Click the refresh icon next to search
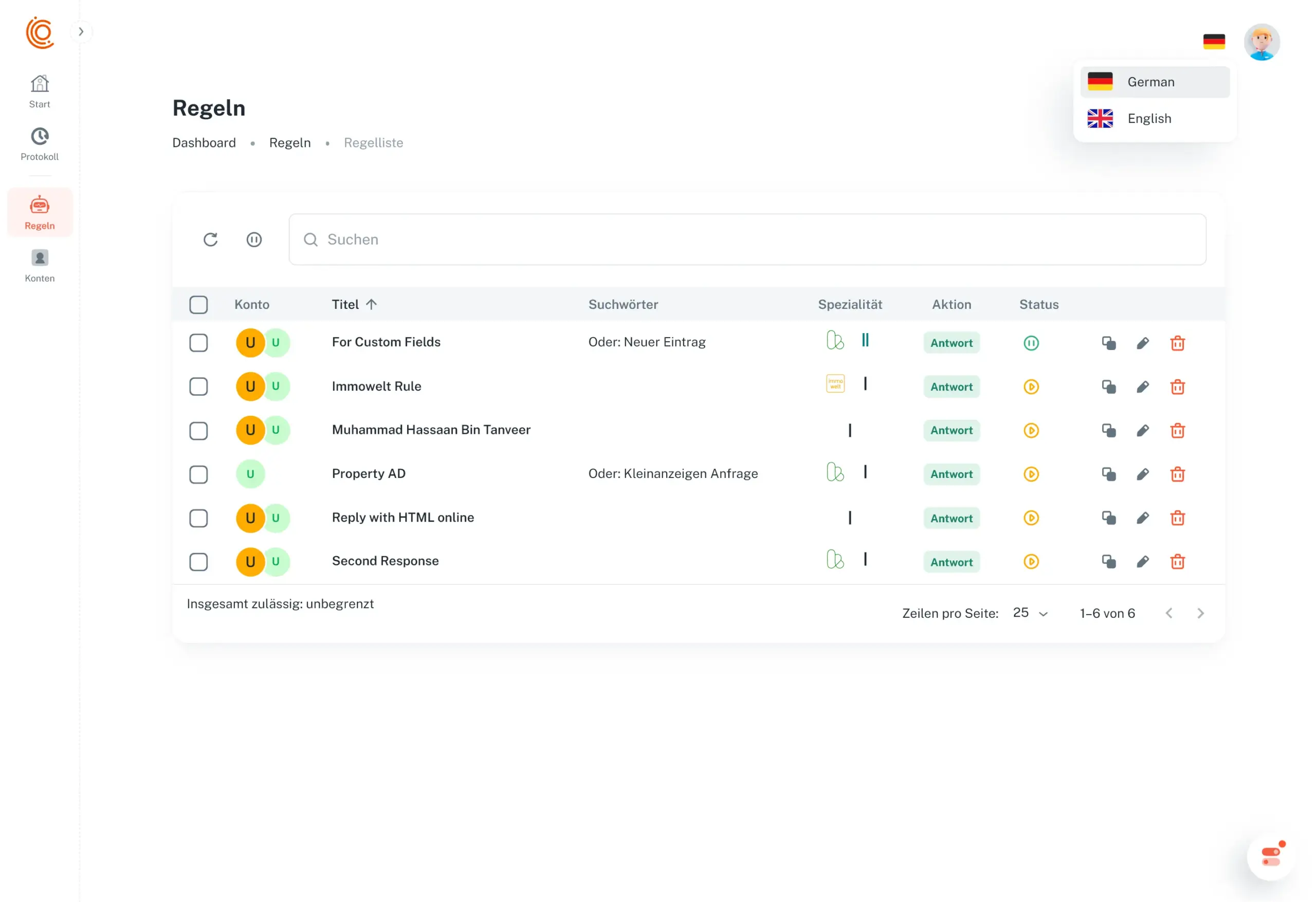 [211, 240]
